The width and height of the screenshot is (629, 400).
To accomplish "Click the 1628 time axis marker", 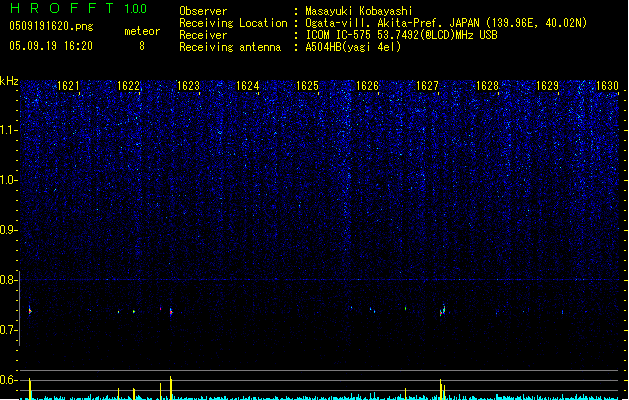I will pyautogui.click(x=487, y=86).
